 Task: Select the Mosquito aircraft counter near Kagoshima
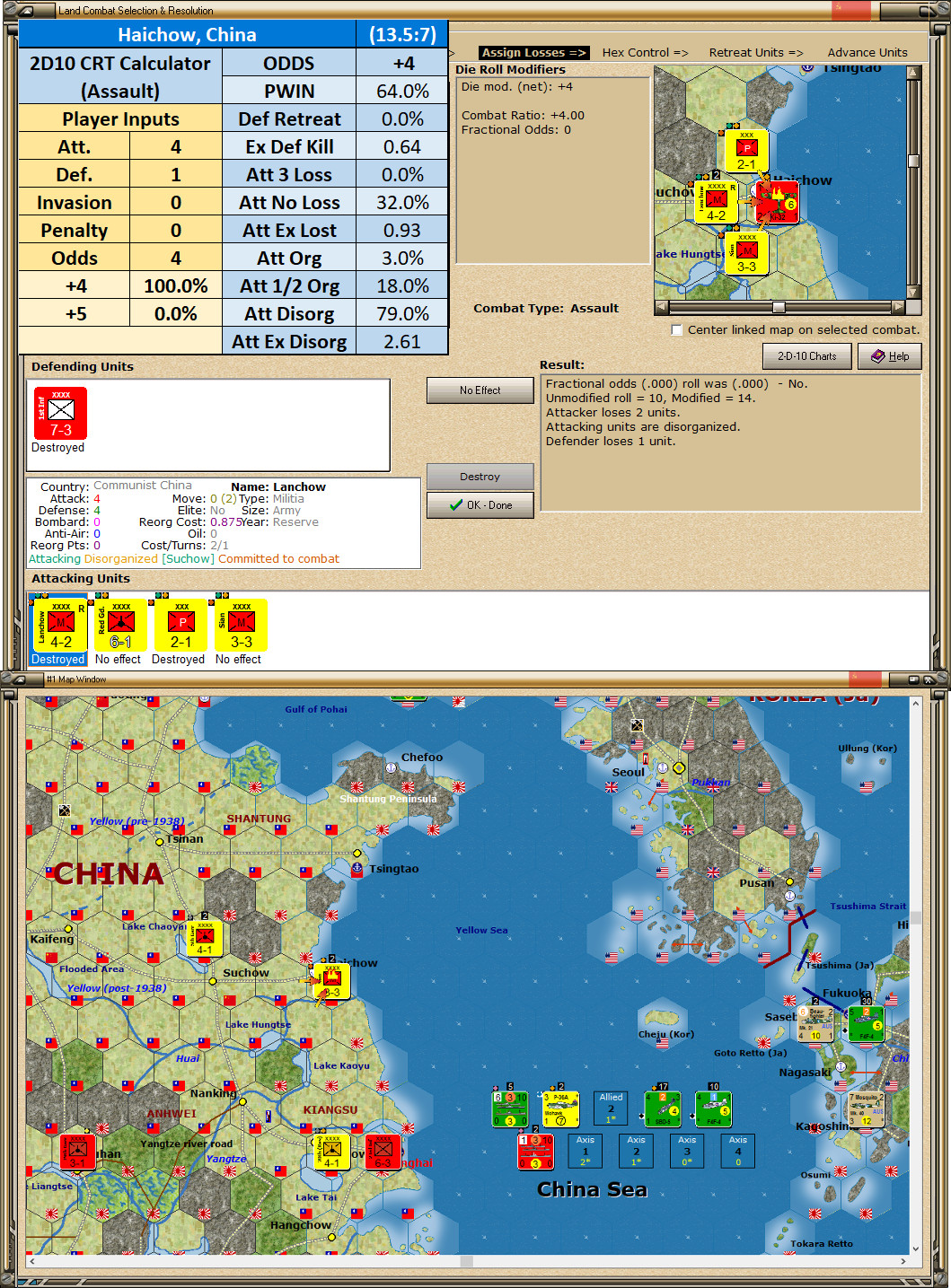[867, 1109]
